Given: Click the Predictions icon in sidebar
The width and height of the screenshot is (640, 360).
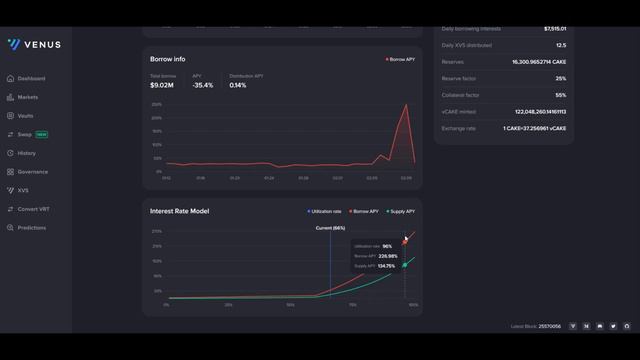Looking at the screenshot, I should coord(10,228).
